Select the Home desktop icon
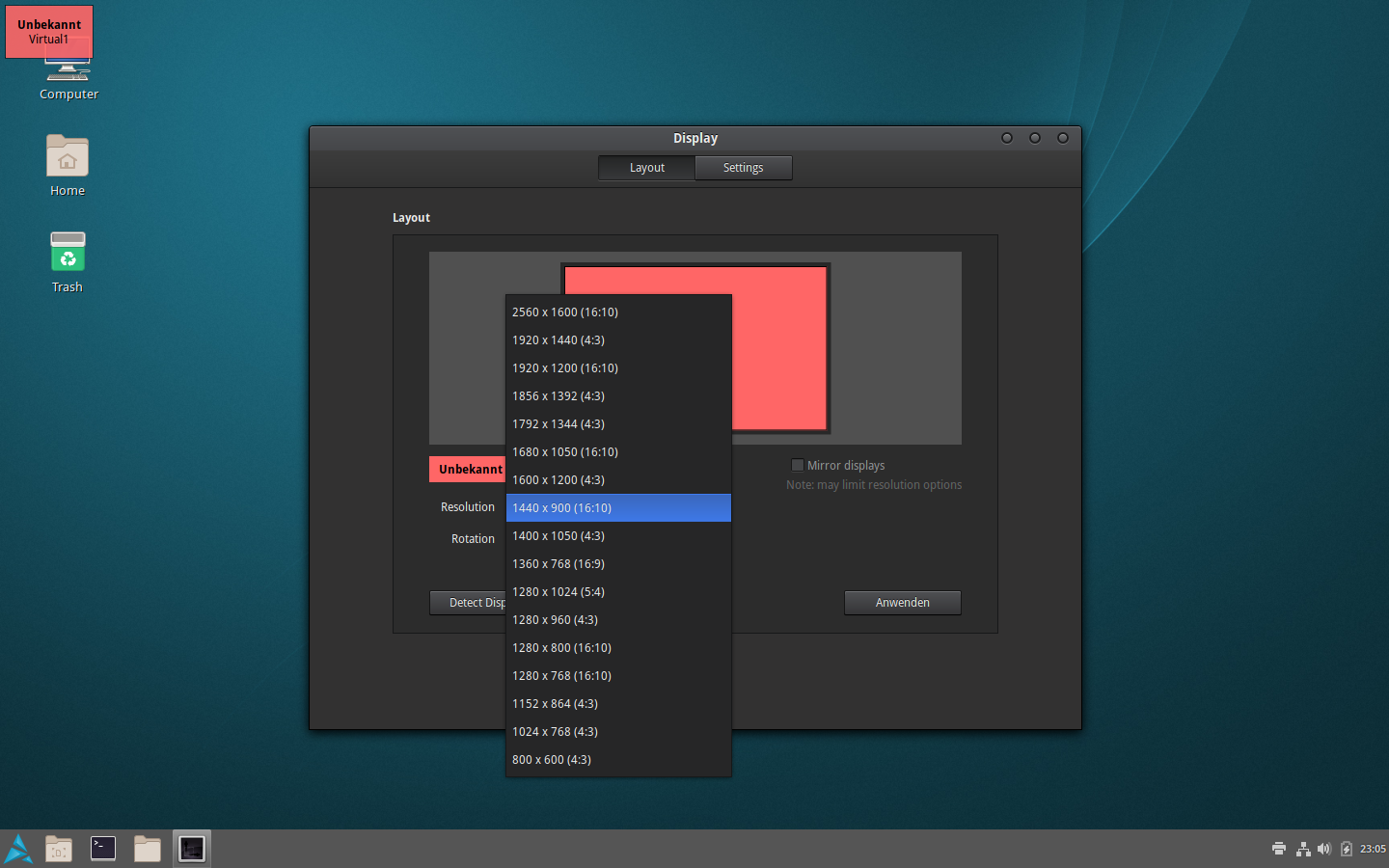 (68, 165)
